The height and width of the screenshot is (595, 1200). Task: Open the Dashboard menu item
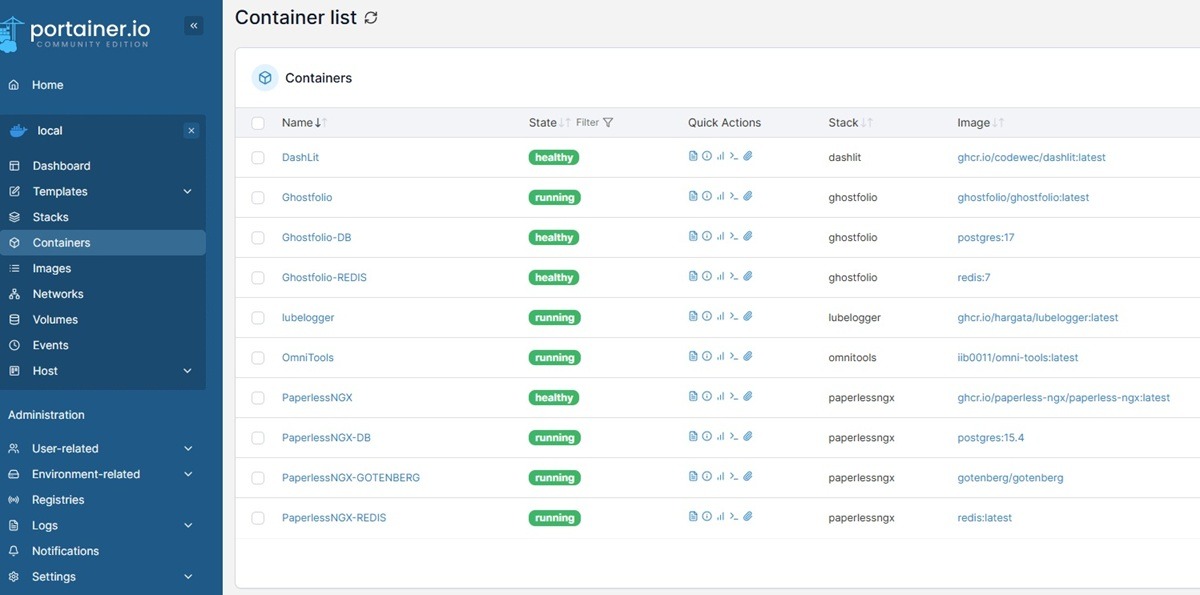click(x=63, y=166)
